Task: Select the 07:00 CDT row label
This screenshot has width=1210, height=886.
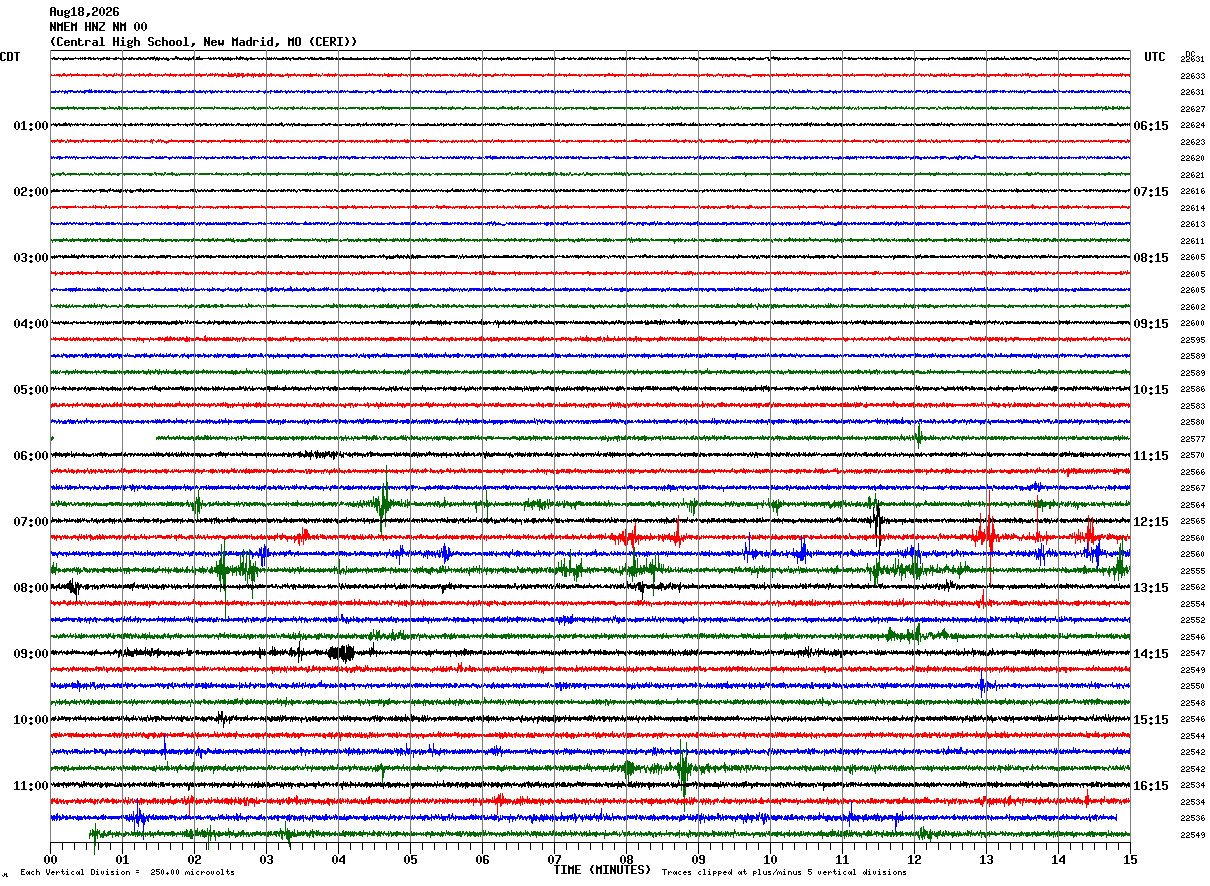Action: point(31,522)
